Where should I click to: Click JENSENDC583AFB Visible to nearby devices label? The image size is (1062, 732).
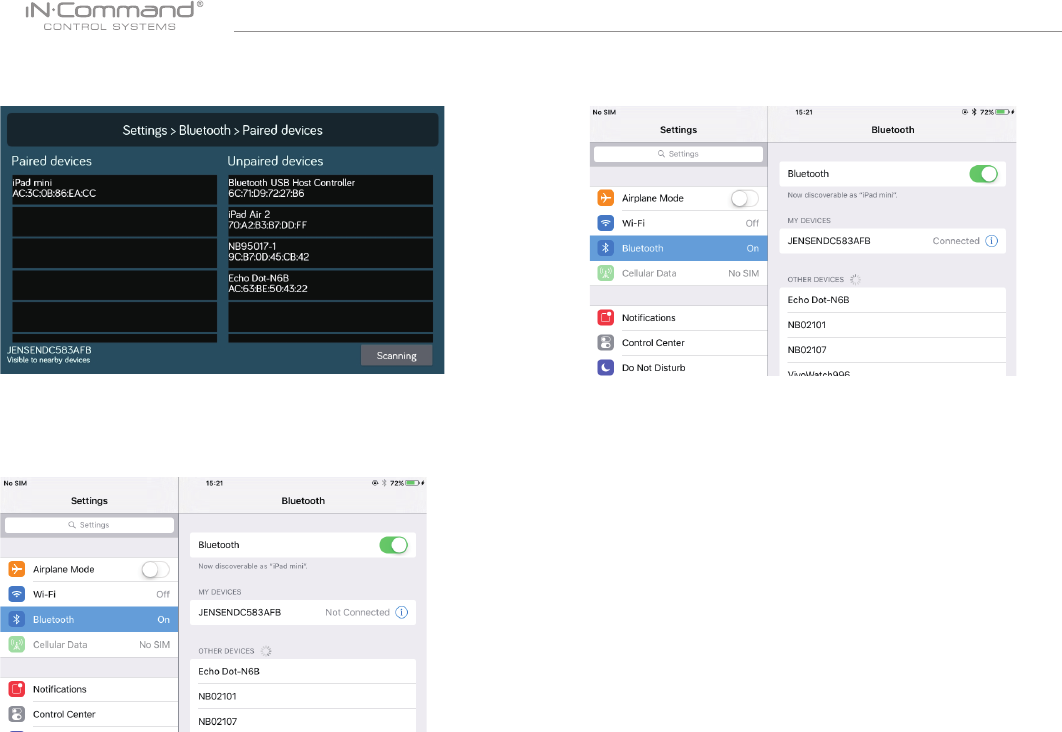[49, 354]
